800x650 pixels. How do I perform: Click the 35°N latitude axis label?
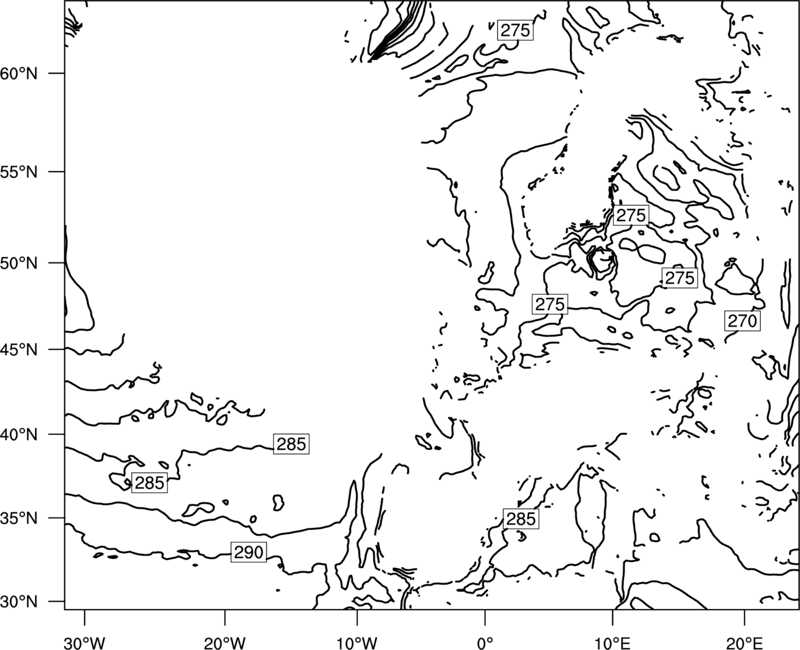coord(19,518)
